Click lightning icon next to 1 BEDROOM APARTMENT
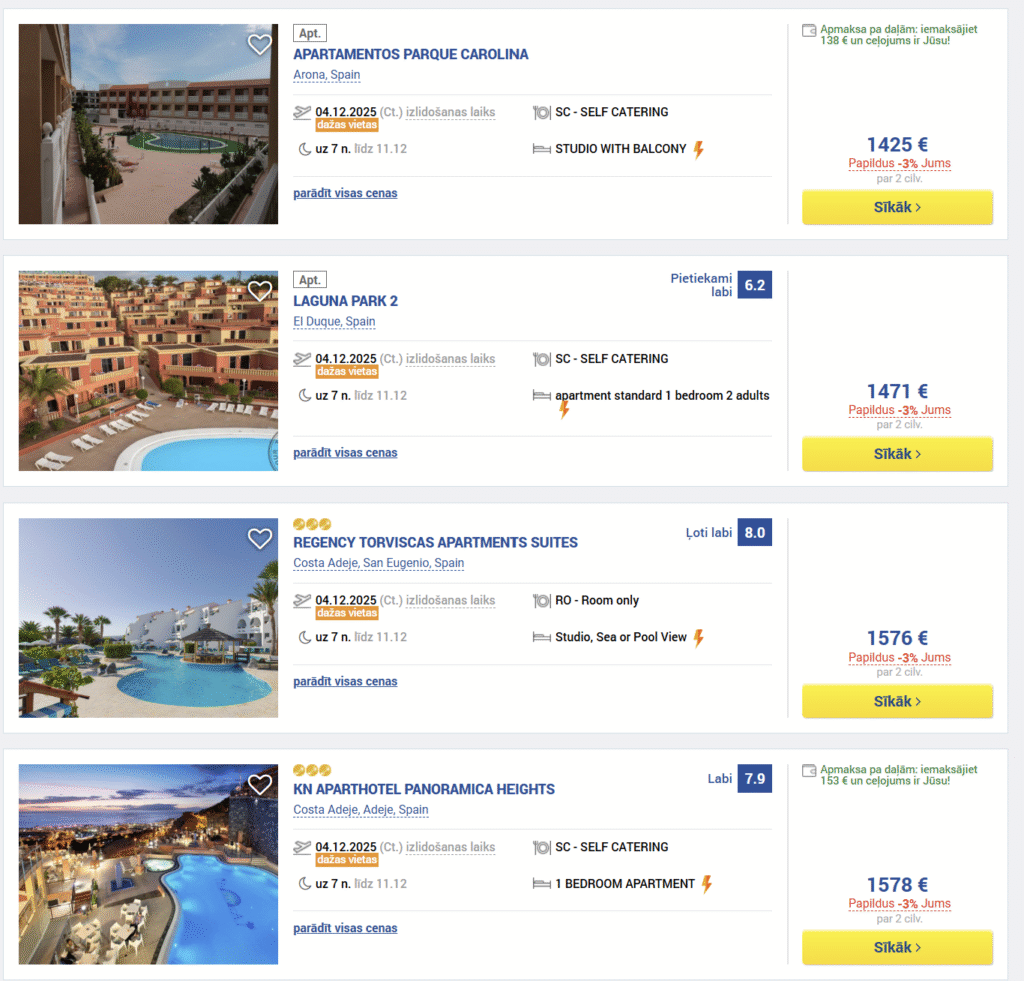 pos(707,885)
